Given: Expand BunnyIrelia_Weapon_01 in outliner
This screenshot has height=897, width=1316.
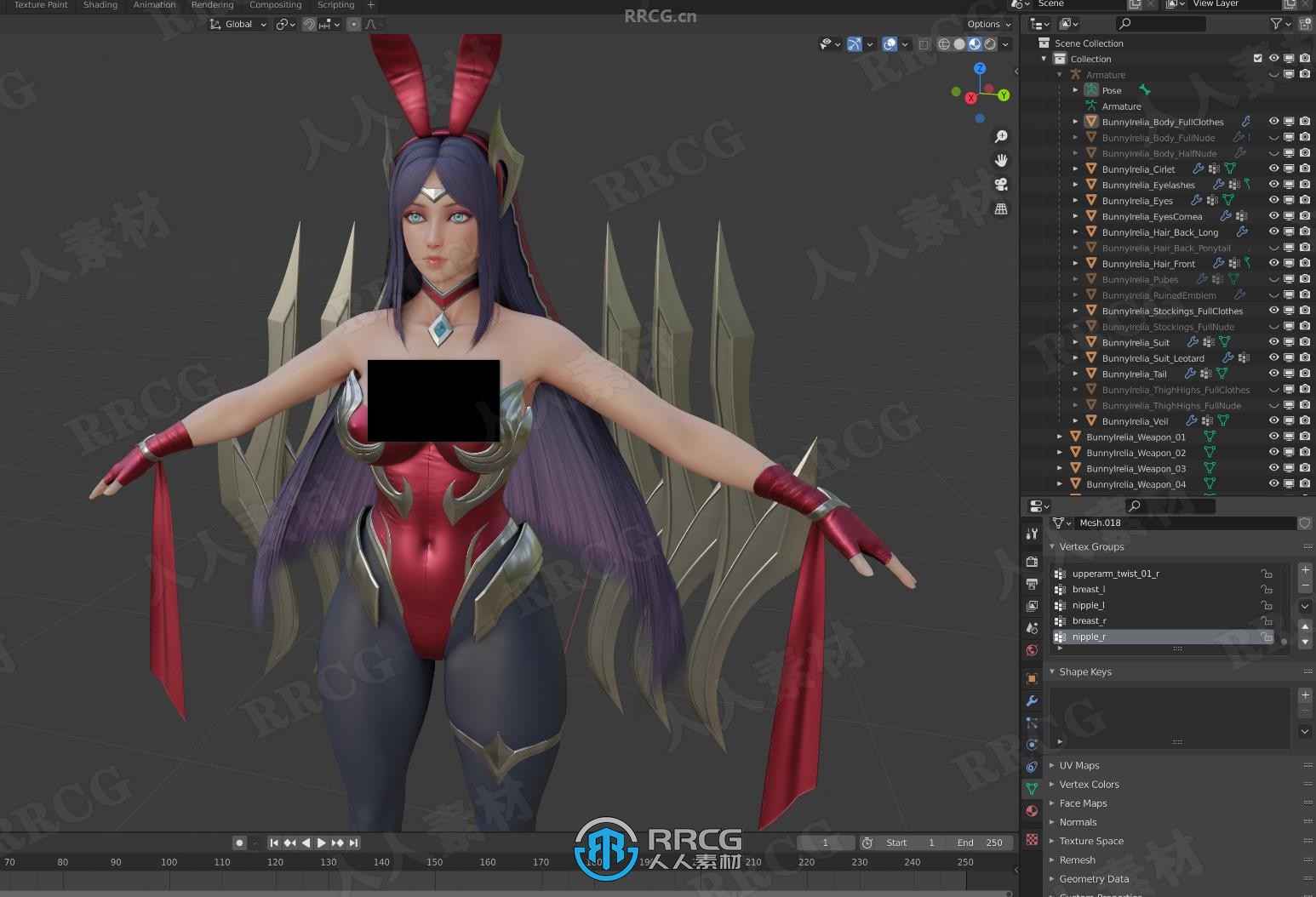Looking at the screenshot, I should coord(1060,437).
